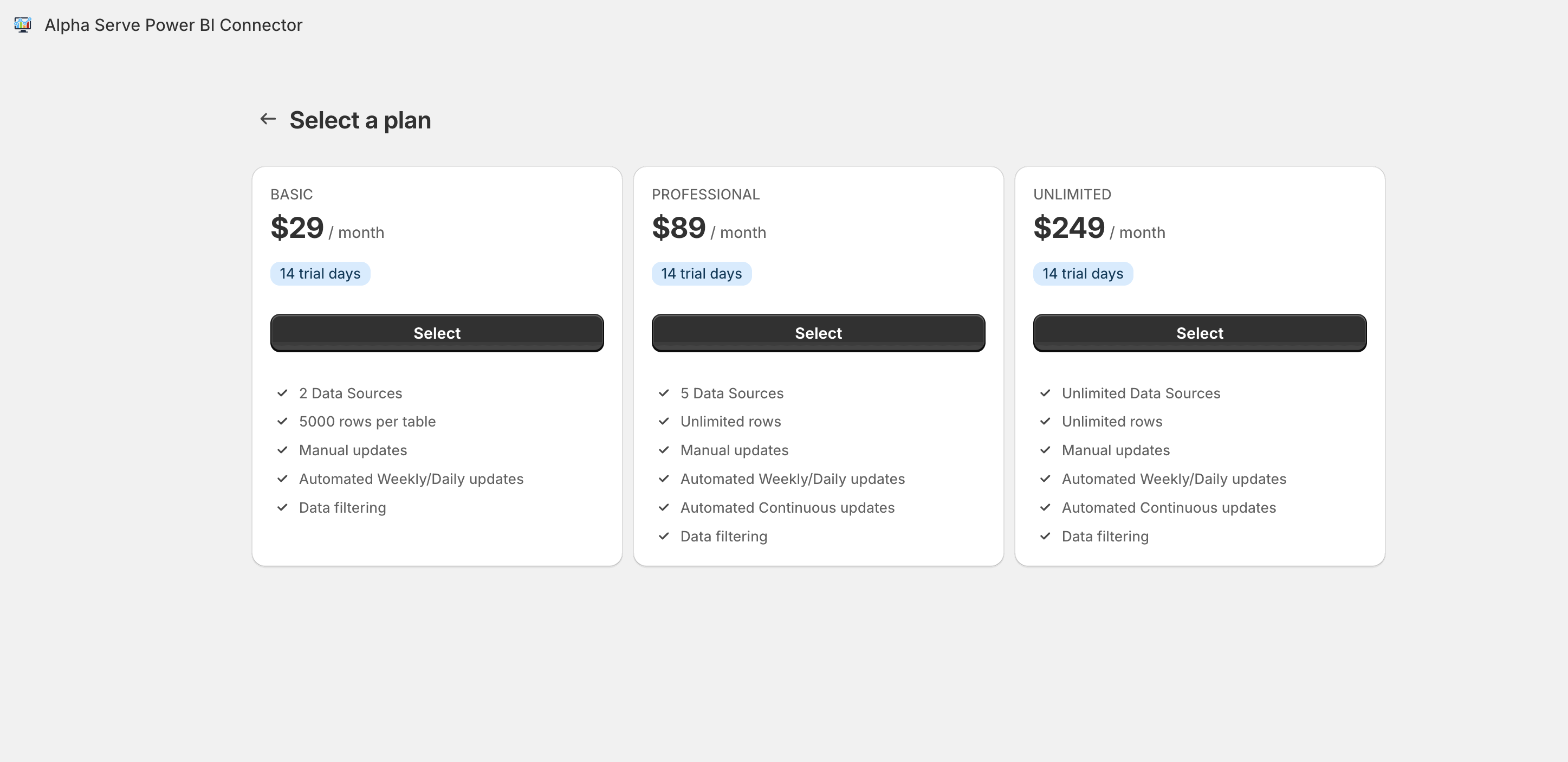The width and height of the screenshot is (1568, 762).
Task: Click the checkmark beside Automated Weekly/Daily updates in Unlimited
Action: tap(1045, 479)
